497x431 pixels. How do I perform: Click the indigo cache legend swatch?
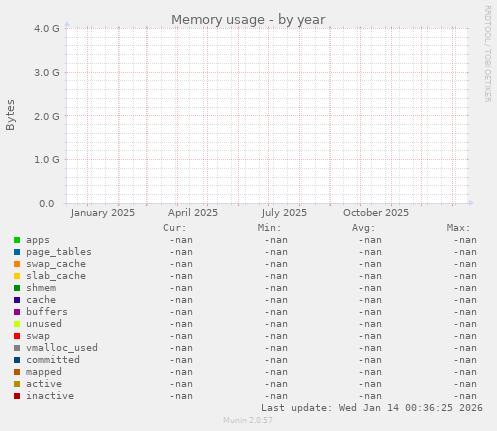[17, 300]
